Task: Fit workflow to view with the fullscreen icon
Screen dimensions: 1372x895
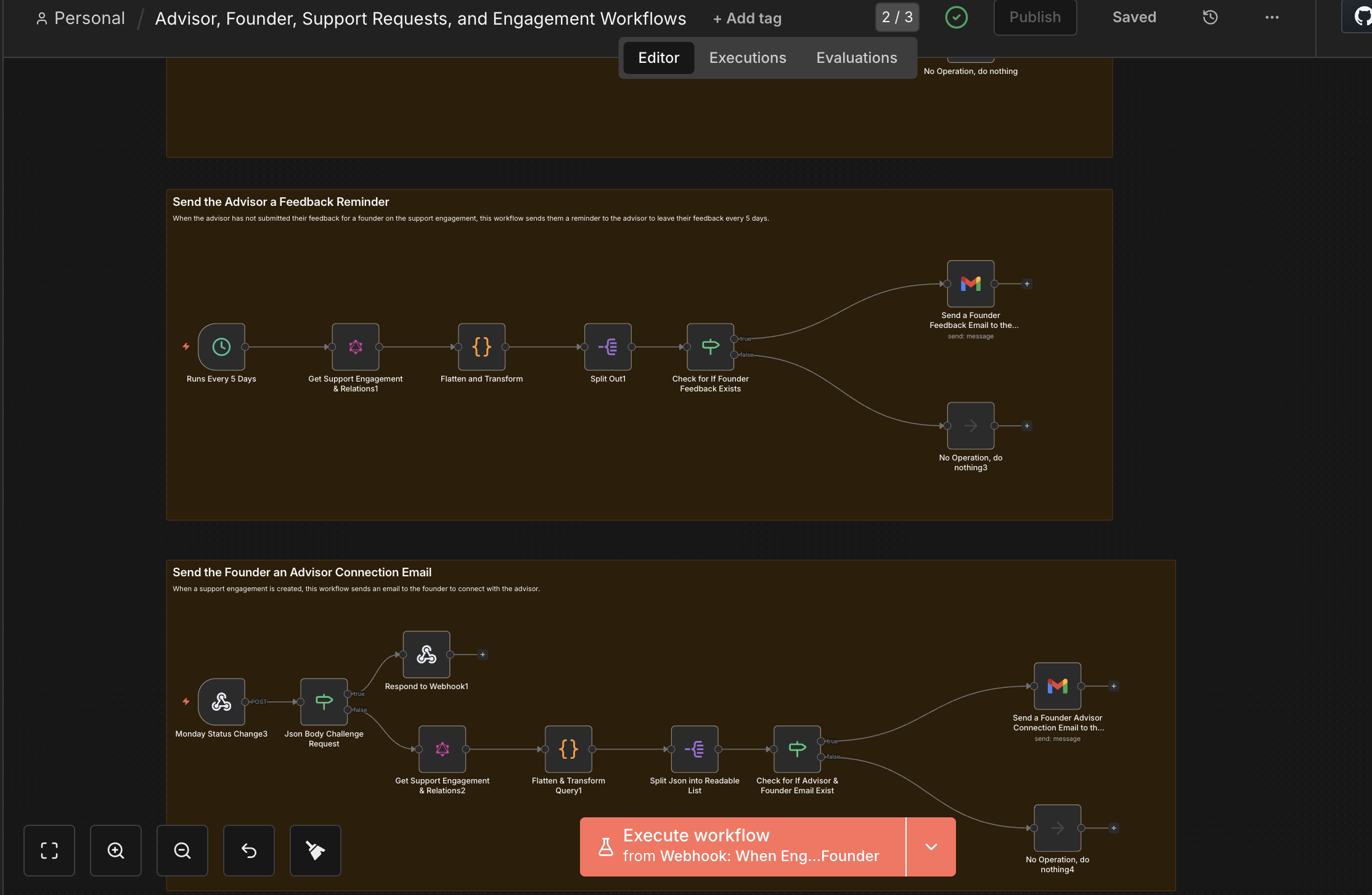Action: (x=49, y=851)
